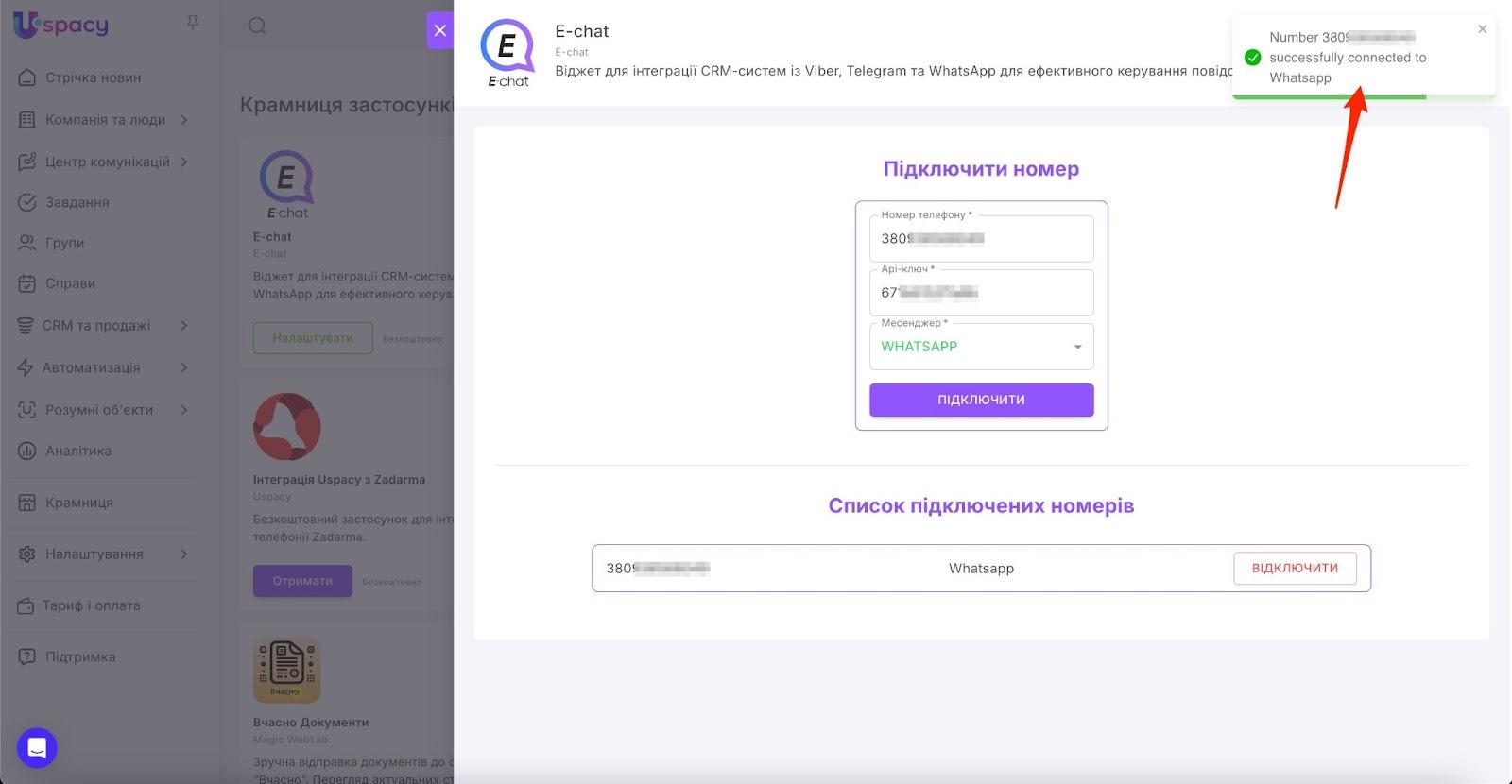Image resolution: width=1512 pixels, height=784 pixels.
Task: Click the Підтримка question icon
Action: tap(26, 657)
